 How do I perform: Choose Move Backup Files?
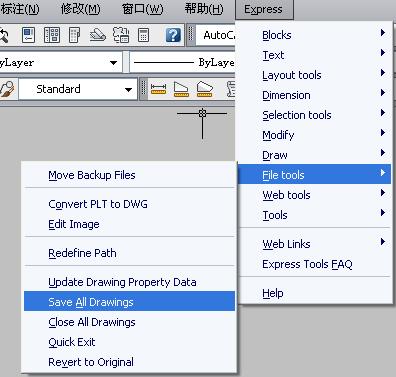(129, 175)
